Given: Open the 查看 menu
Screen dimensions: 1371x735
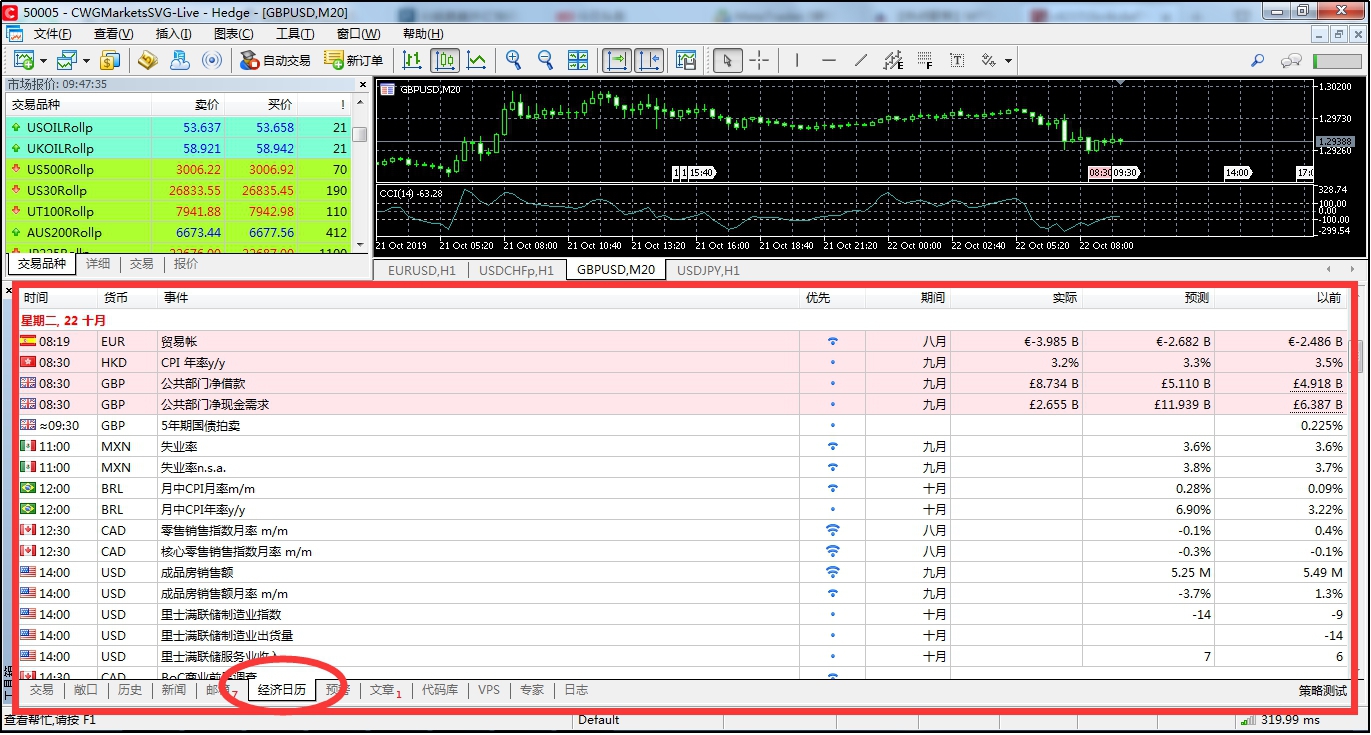Looking at the screenshot, I should pos(114,34).
